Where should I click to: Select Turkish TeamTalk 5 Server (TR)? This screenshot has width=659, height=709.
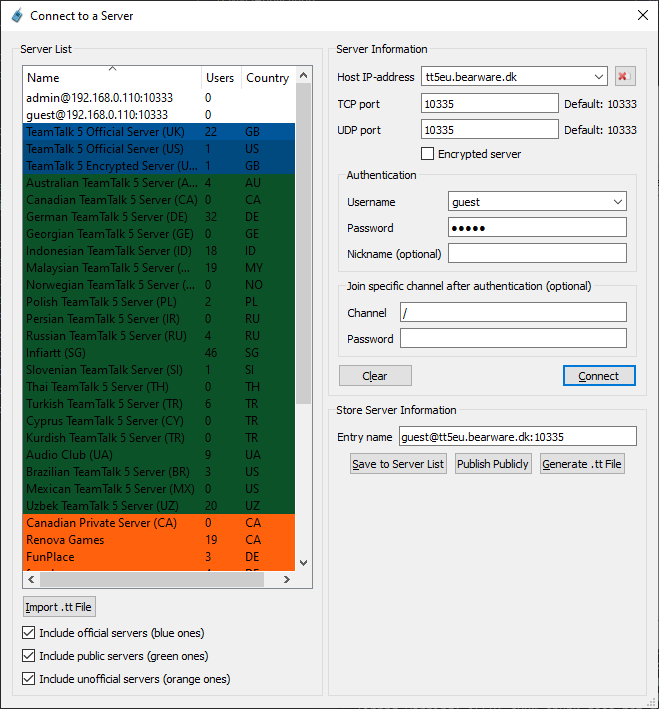159,404
